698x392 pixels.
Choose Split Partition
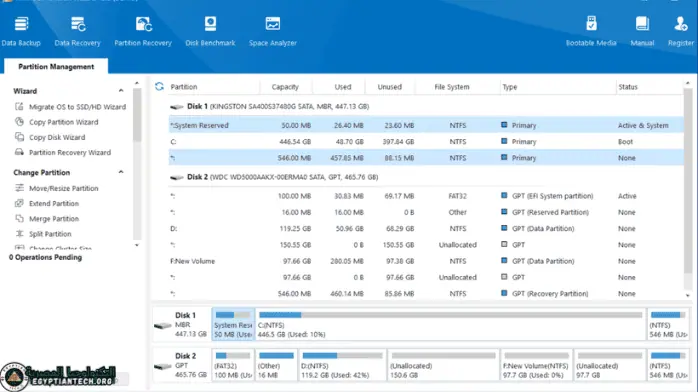pyautogui.click(x=50, y=234)
